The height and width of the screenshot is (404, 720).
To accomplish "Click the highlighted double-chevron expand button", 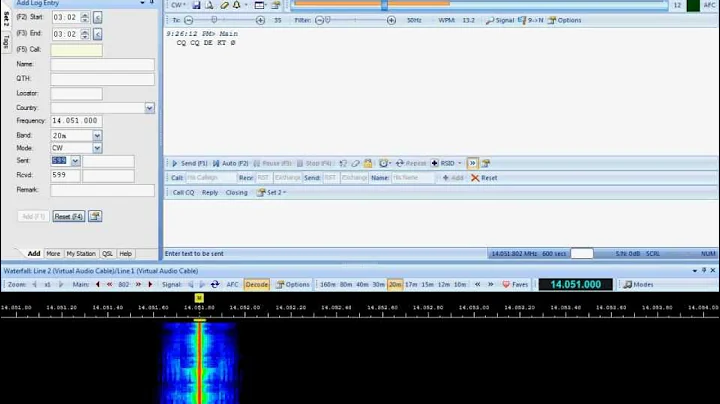I will (x=472, y=163).
